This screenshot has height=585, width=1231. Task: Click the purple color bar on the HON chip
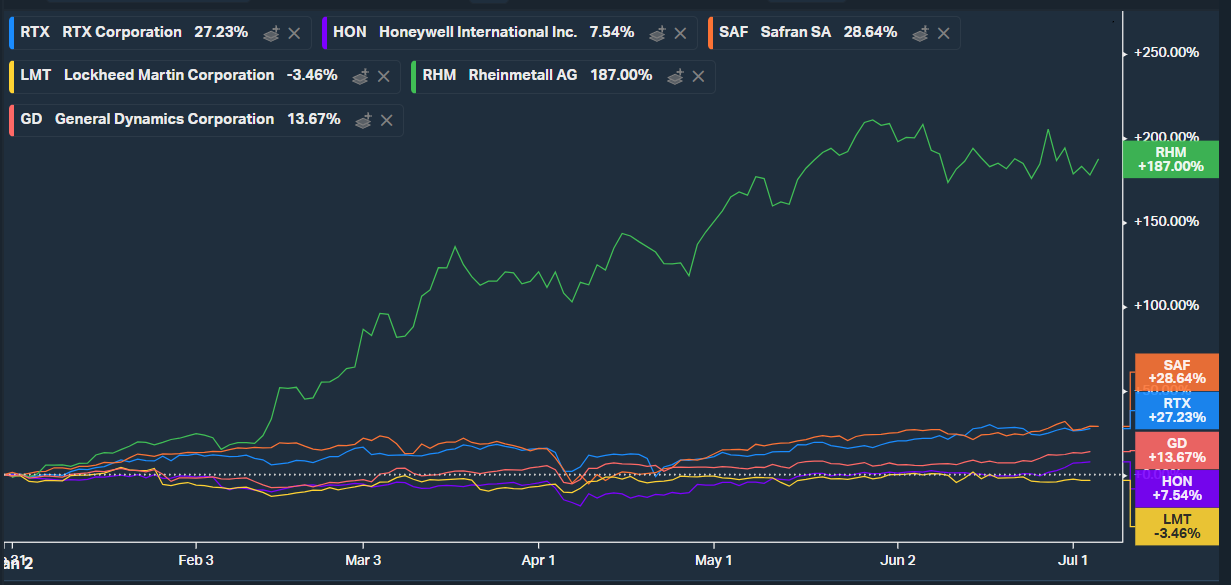tap(326, 32)
